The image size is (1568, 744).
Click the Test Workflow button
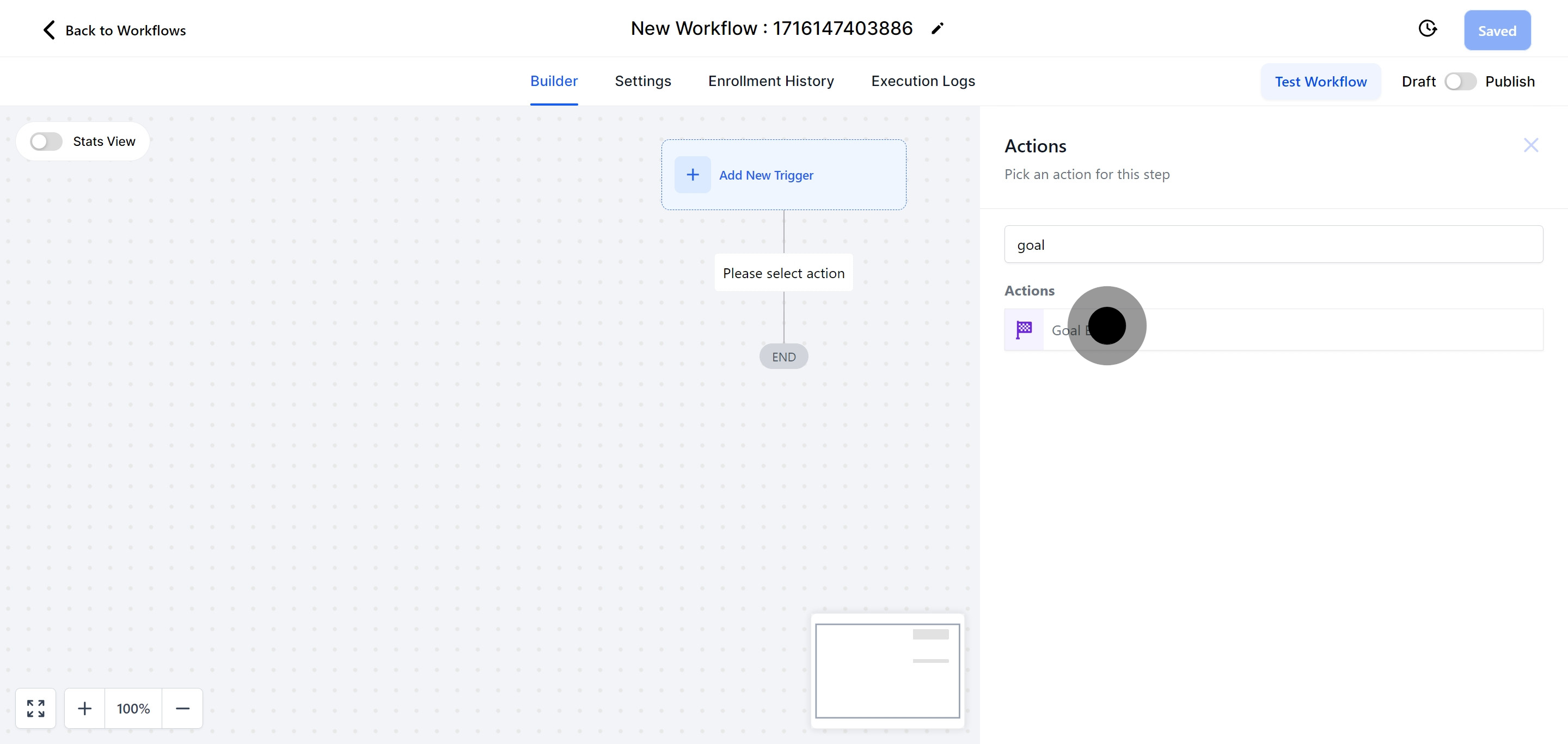1320,82
